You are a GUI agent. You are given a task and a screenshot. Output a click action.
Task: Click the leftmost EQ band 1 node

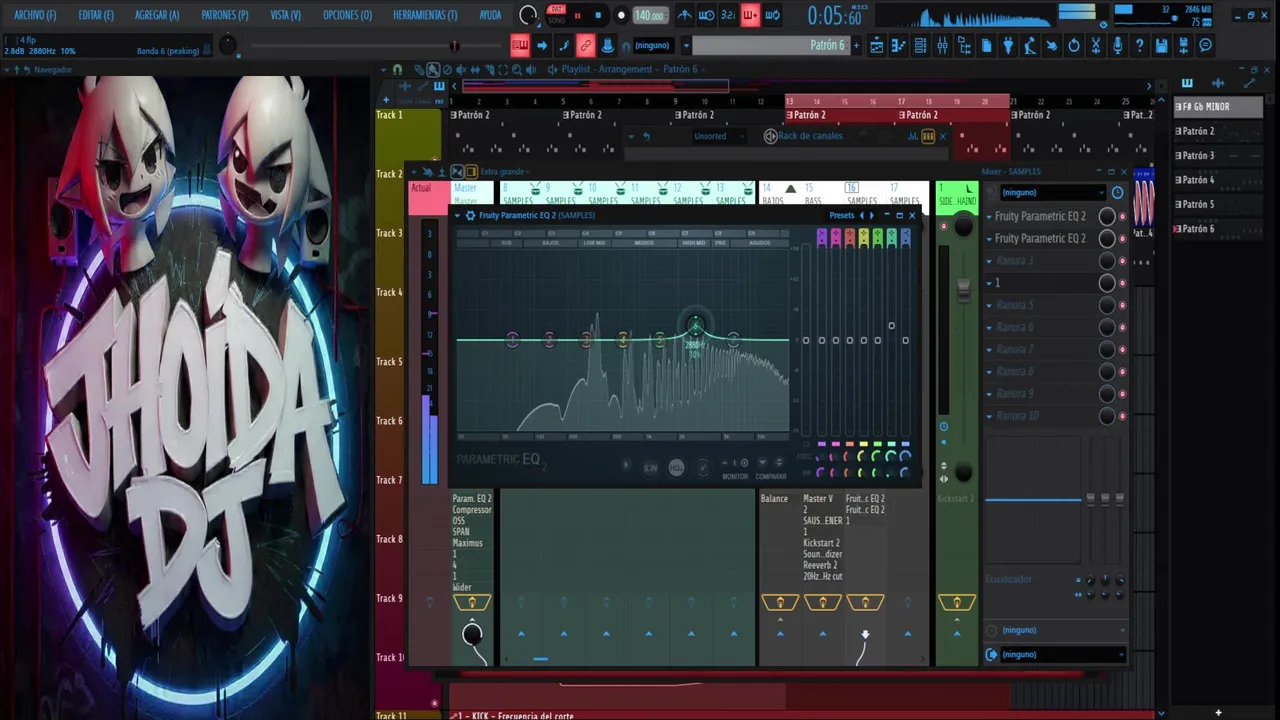pyautogui.click(x=512, y=340)
